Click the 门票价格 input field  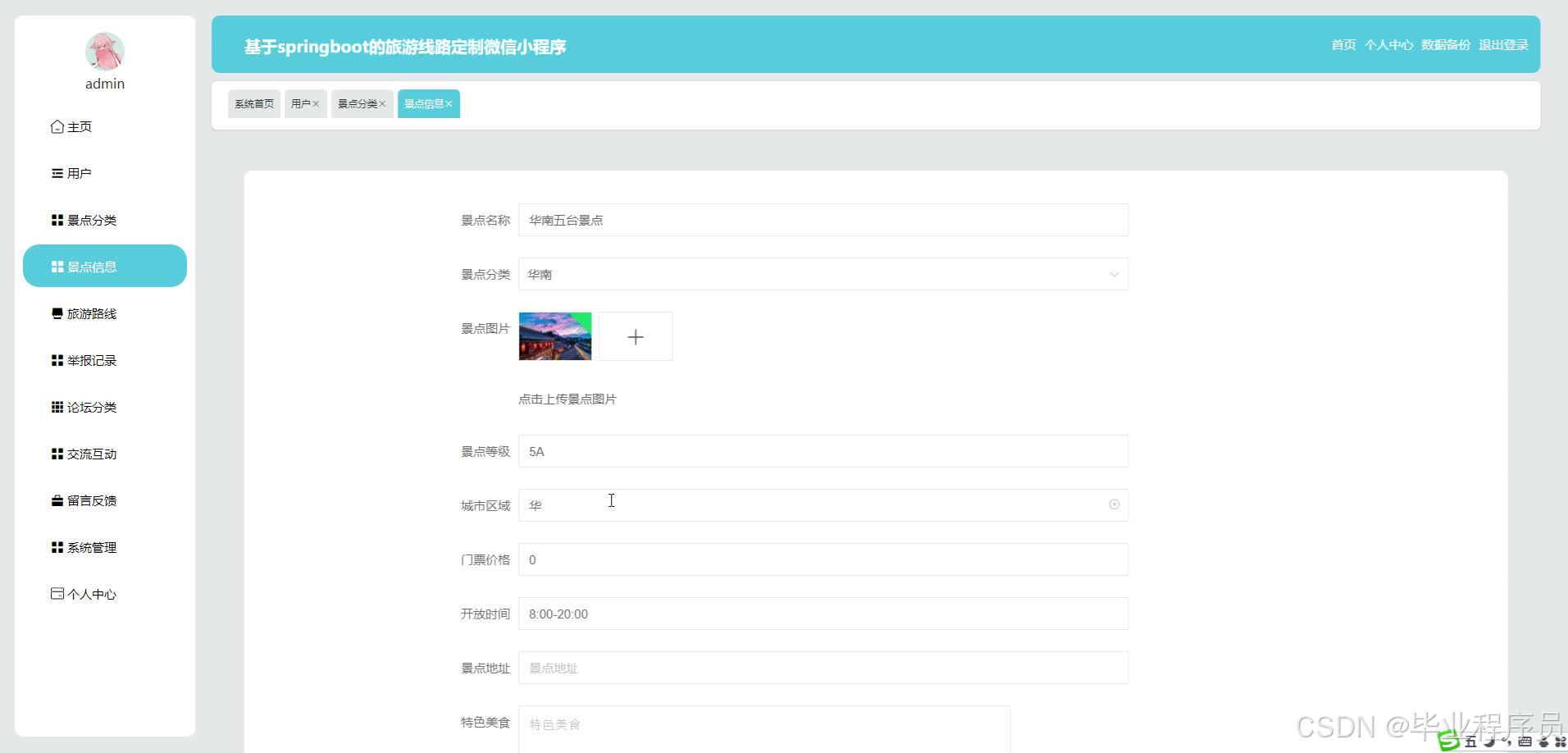tap(823, 559)
